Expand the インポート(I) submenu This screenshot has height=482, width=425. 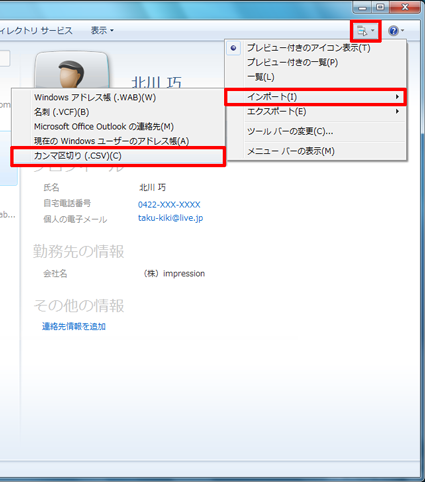316,97
